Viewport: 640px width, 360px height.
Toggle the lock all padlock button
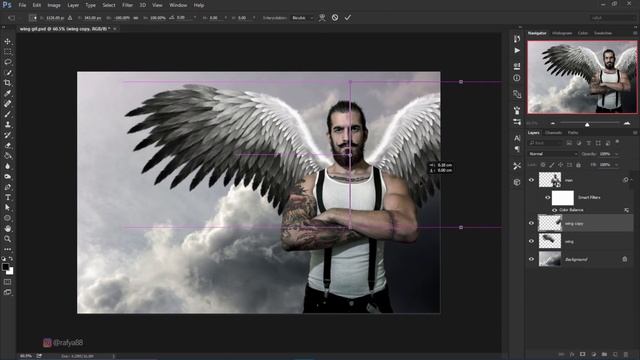(578, 165)
